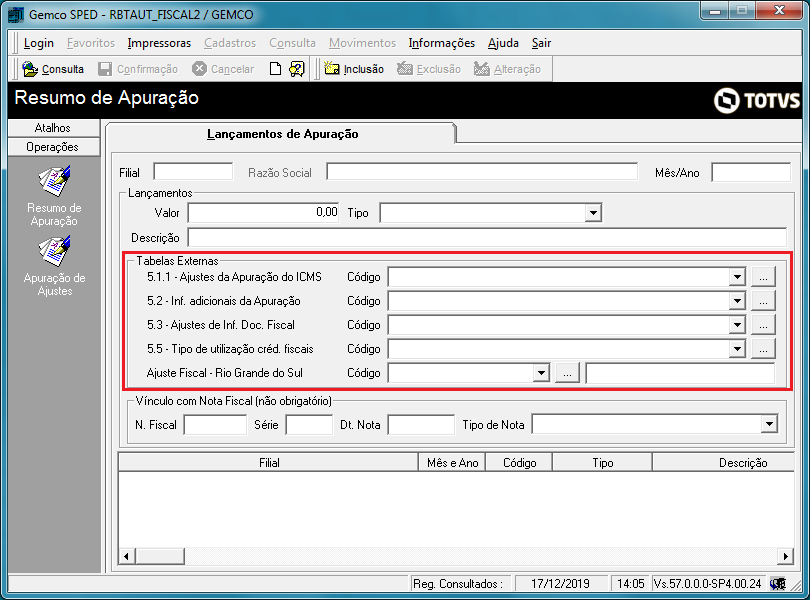This screenshot has height=601, width=810.
Task: Click the ellipsis button for 5.3 Ajustes
Action: click(x=763, y=325)
